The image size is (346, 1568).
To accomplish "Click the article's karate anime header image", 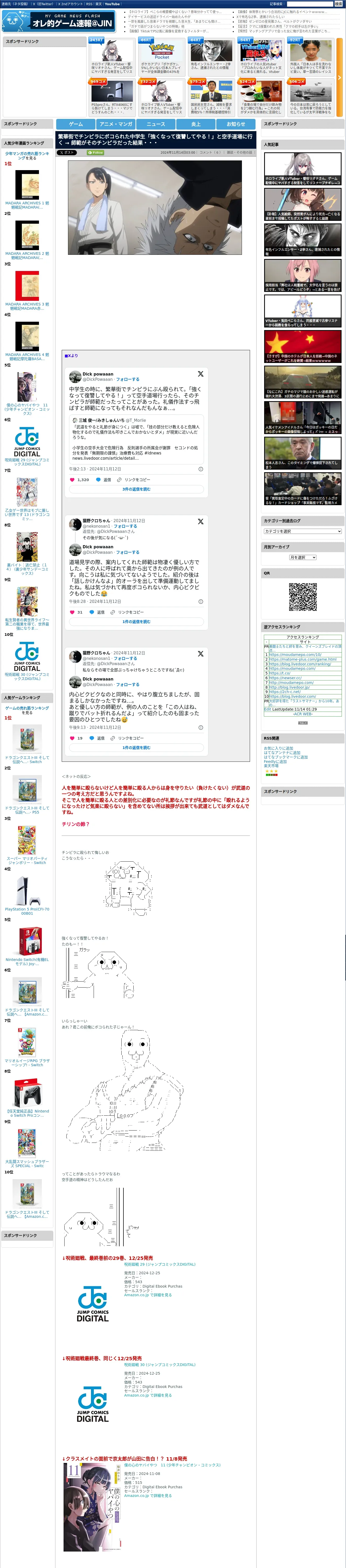I will point(155,207).
